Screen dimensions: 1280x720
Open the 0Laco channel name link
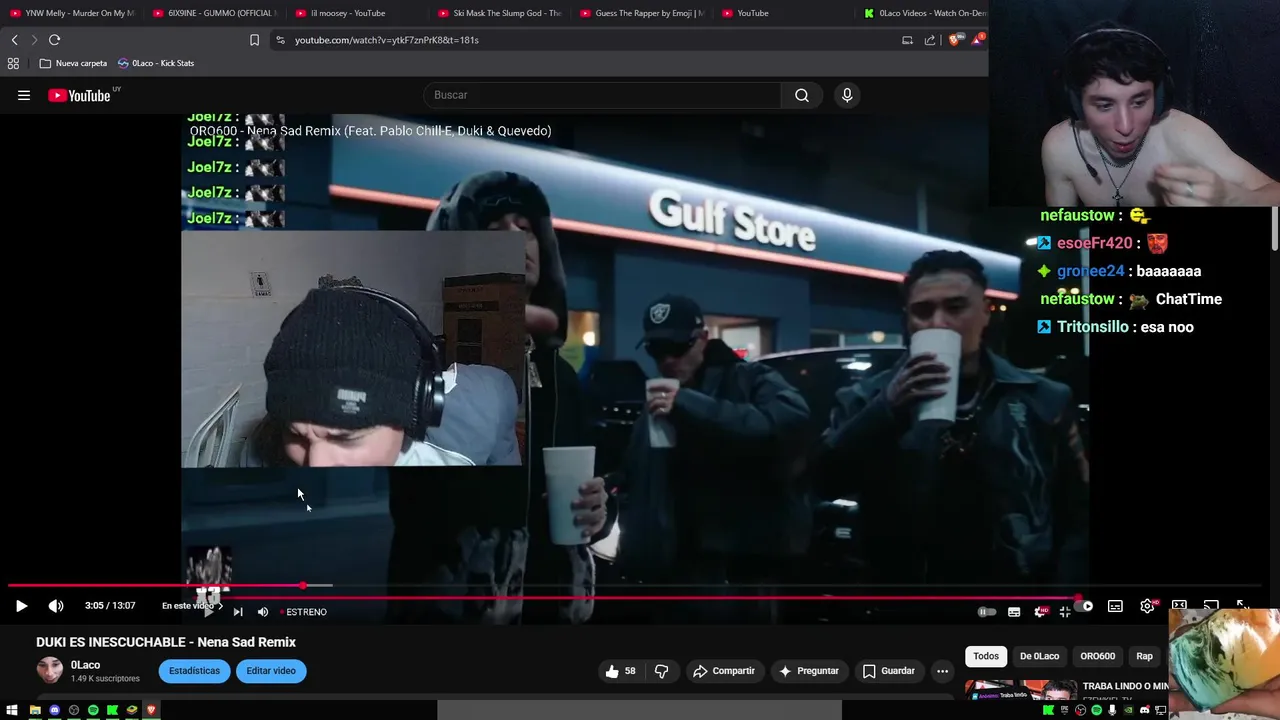(x=85, y=665)
